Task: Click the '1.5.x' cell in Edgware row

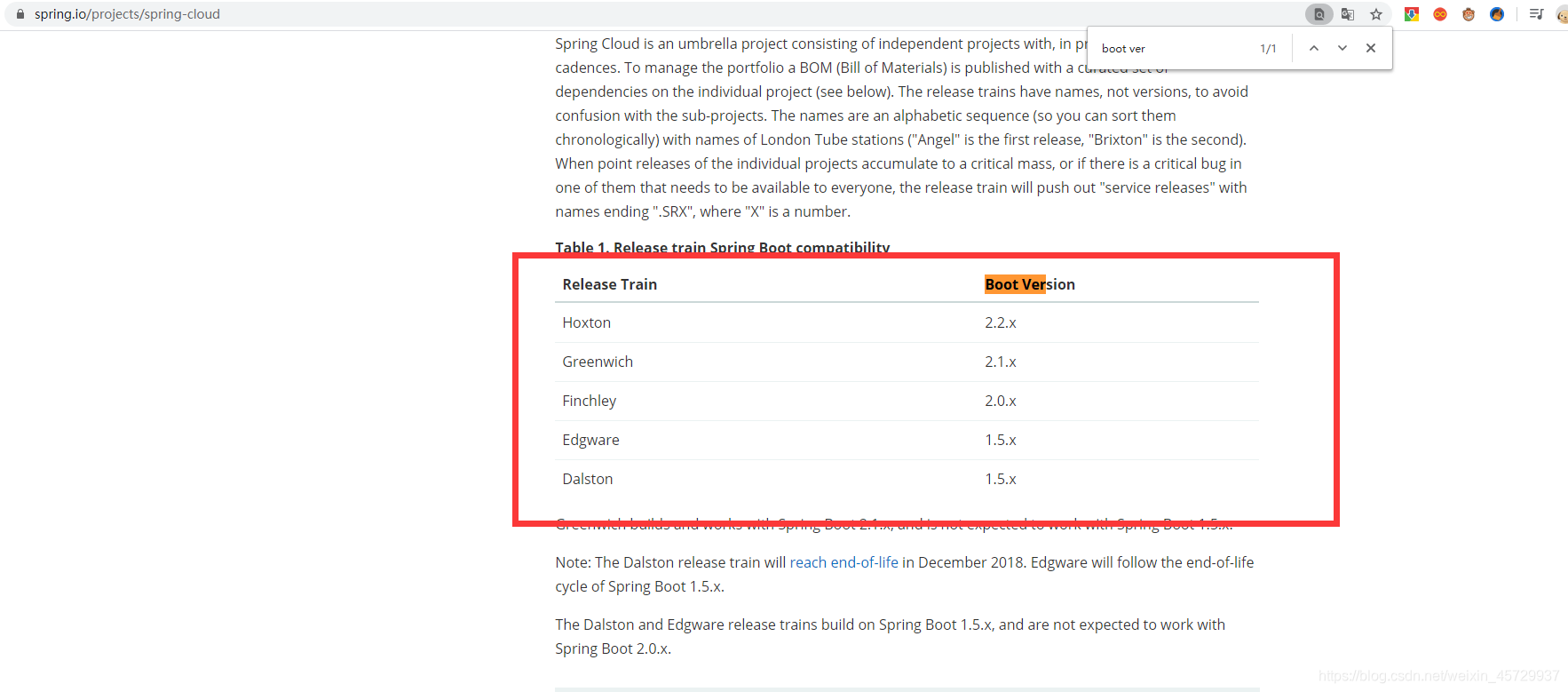Action: point(1001,440)
